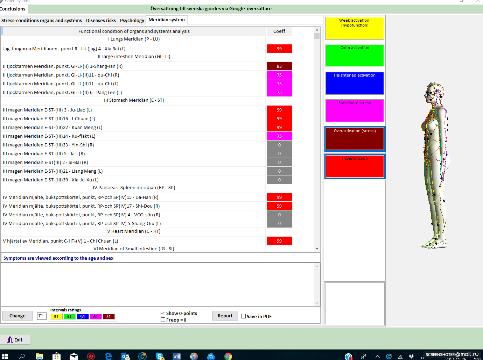The image size is (483, 360).
Task: Toggle the Show points checkbox
Action: pos(163,313)
